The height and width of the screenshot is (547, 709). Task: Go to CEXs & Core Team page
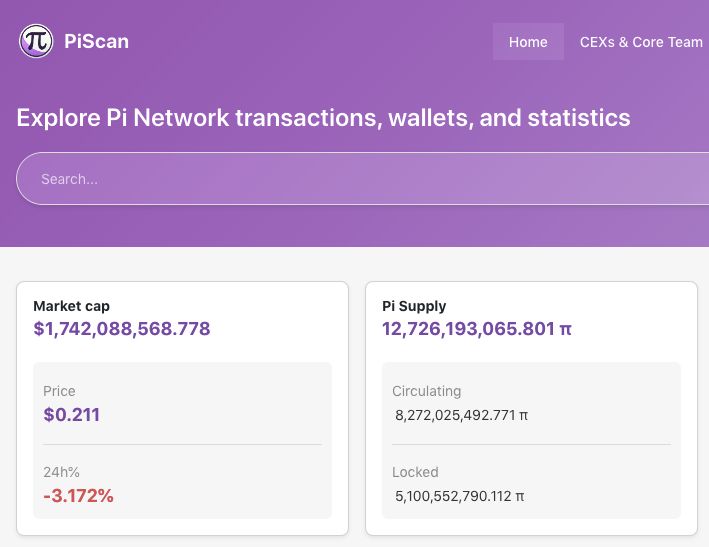[641, 42]
